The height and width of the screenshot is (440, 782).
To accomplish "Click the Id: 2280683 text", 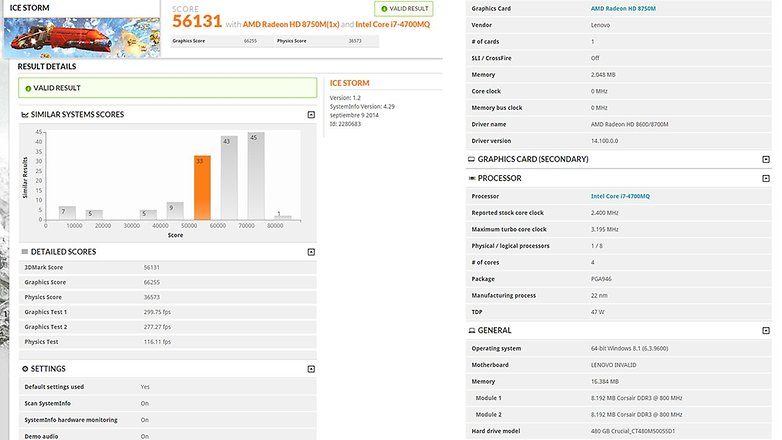I will (345, 124).
